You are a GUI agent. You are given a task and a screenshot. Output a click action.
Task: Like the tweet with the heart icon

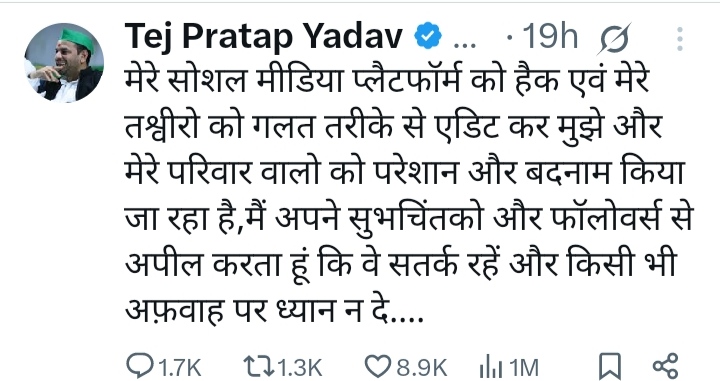pos(379,367)
